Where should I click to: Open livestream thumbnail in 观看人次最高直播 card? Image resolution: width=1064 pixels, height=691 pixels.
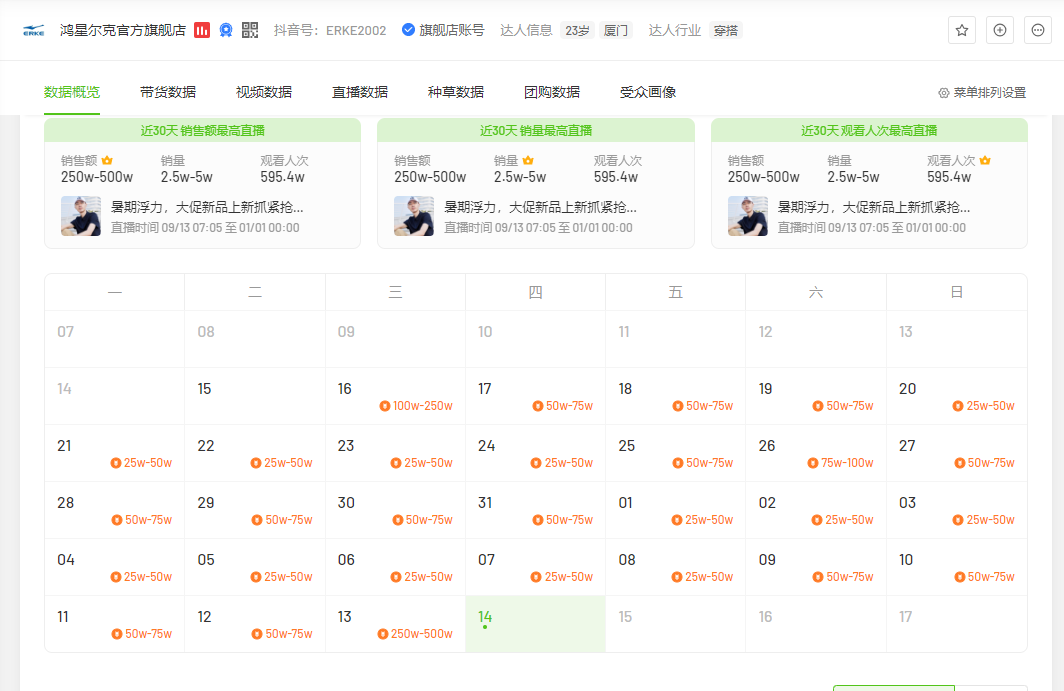coord(748,216)
